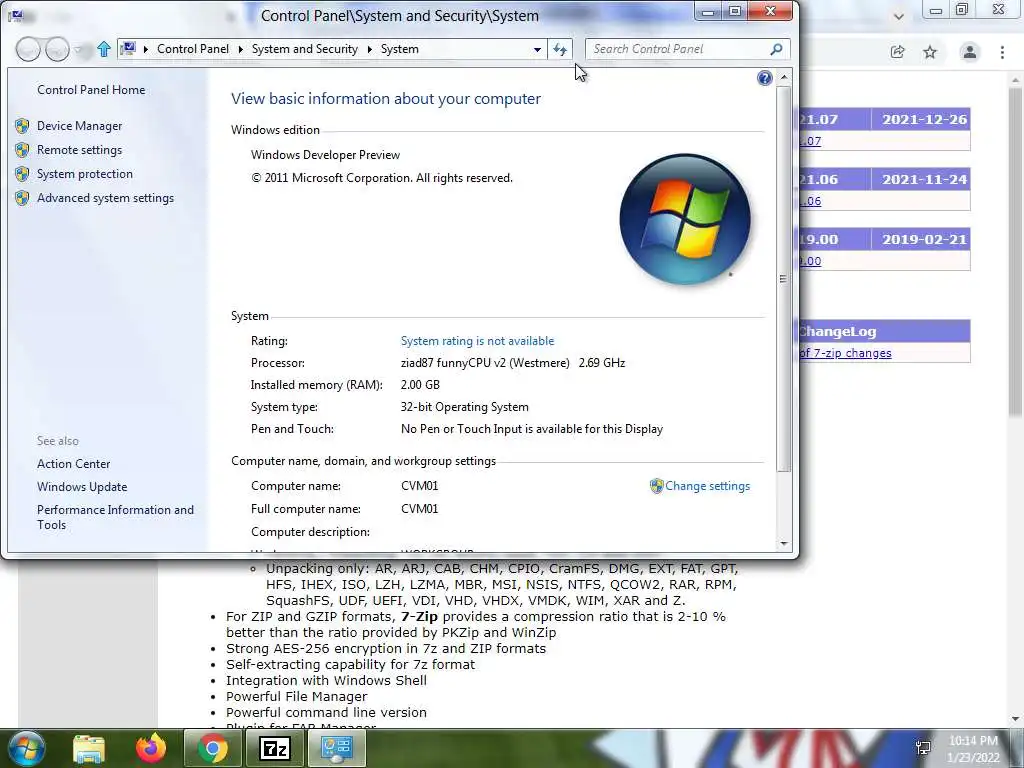The width and height of the screenshot is (1024, 768).
Task: Click the 32-bit Operating System text
Action: click(x=464, y=407)
